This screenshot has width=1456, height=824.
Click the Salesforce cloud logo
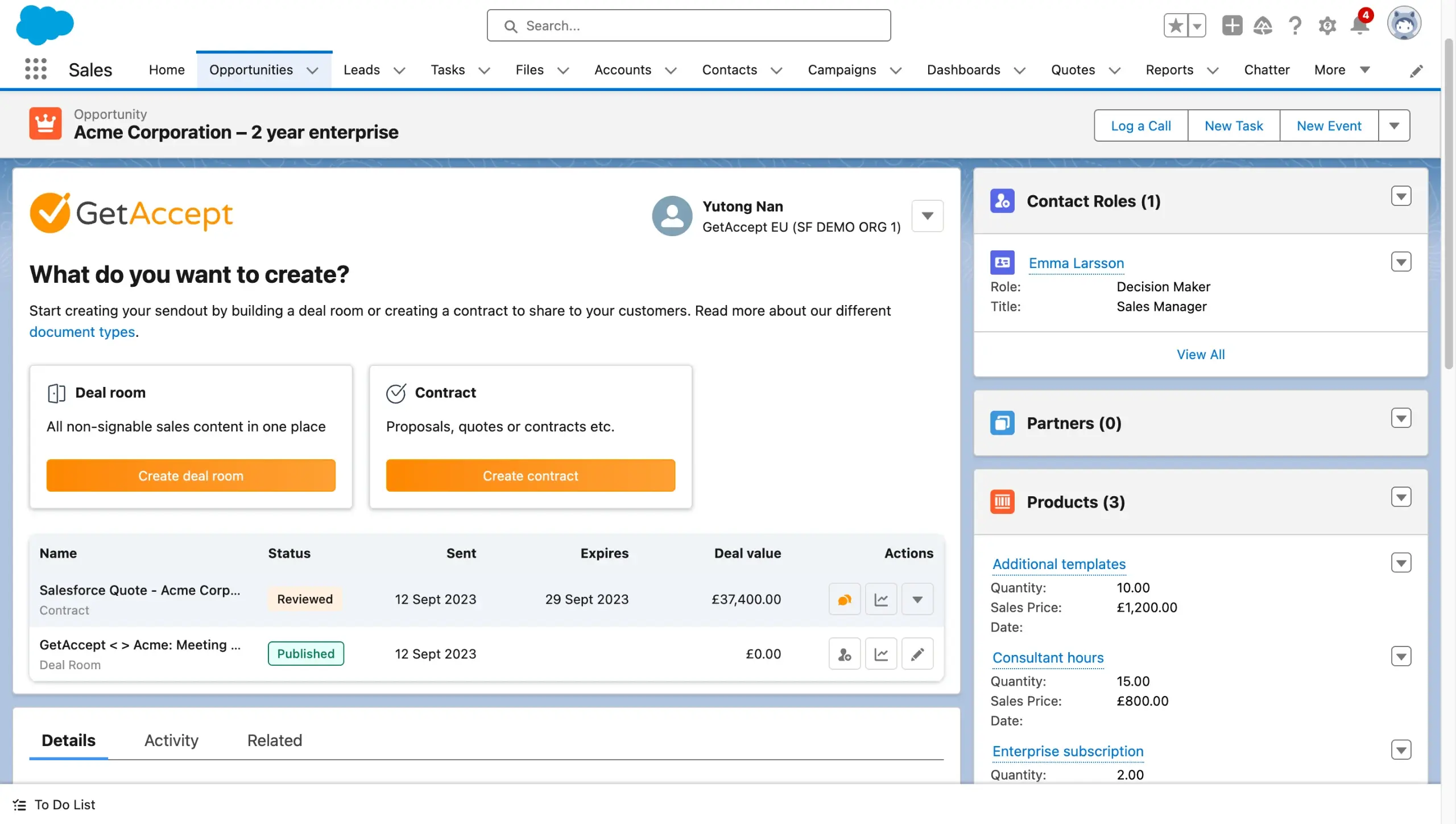(45, 25)
